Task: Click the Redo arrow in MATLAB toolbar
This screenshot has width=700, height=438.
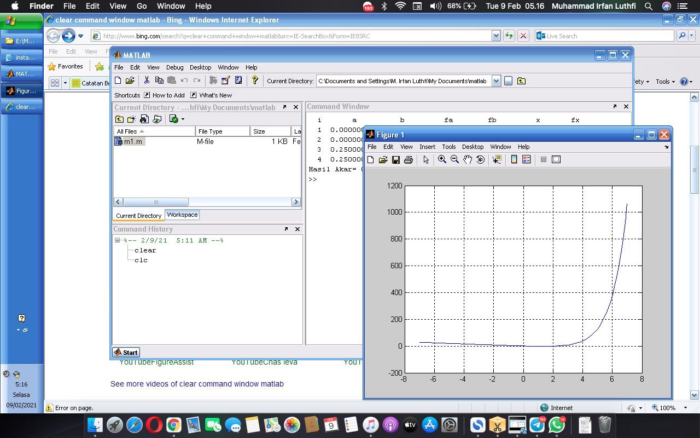Action: click(197, 81)
